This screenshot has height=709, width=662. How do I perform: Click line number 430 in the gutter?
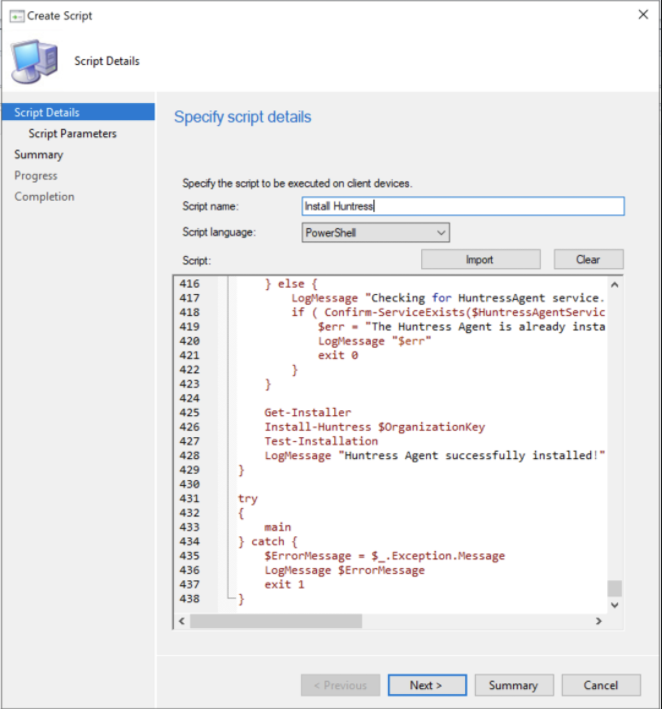click(189, 484)
